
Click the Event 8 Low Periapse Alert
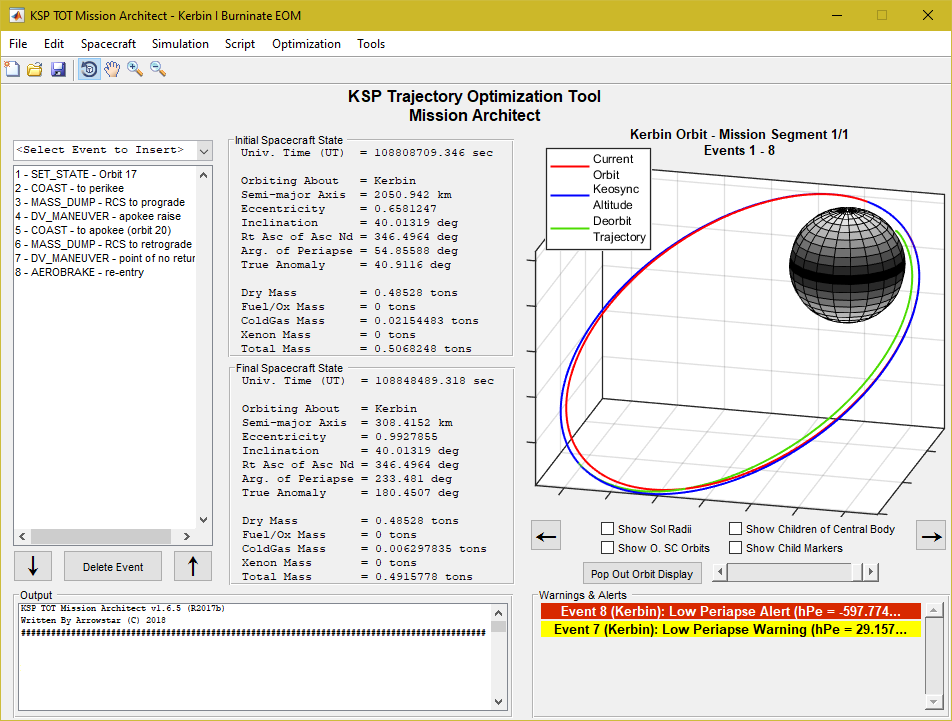(730, 611)
